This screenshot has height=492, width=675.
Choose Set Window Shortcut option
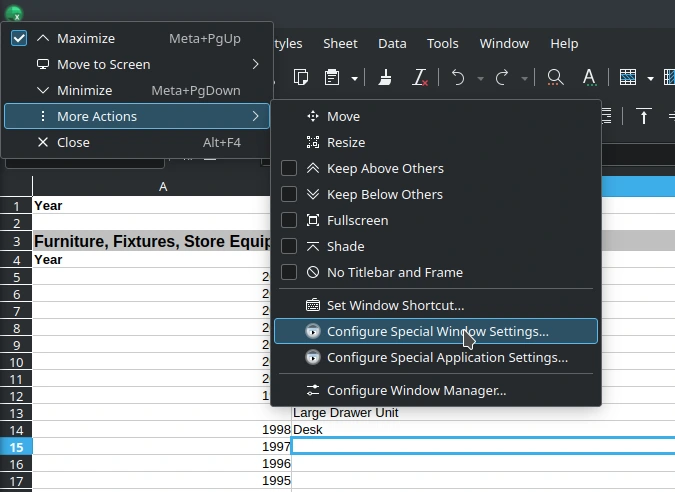click(395, 306)
